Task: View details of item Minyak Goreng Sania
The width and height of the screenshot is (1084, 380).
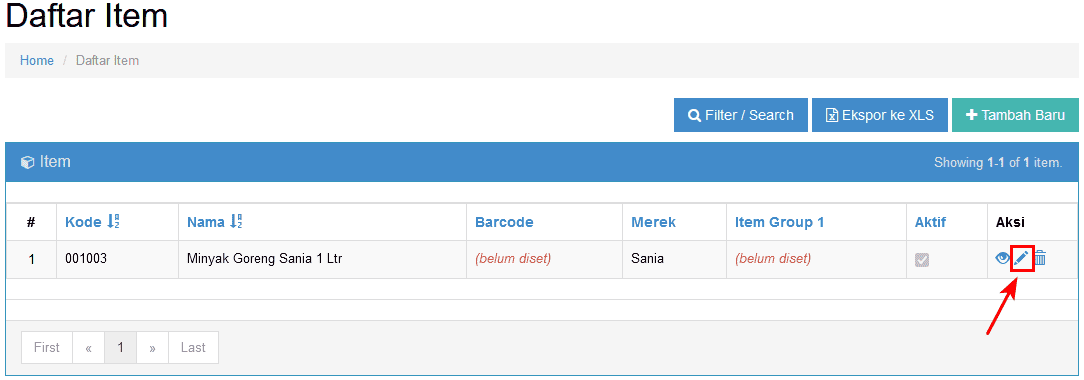Action: click(x=1002, y=259)
